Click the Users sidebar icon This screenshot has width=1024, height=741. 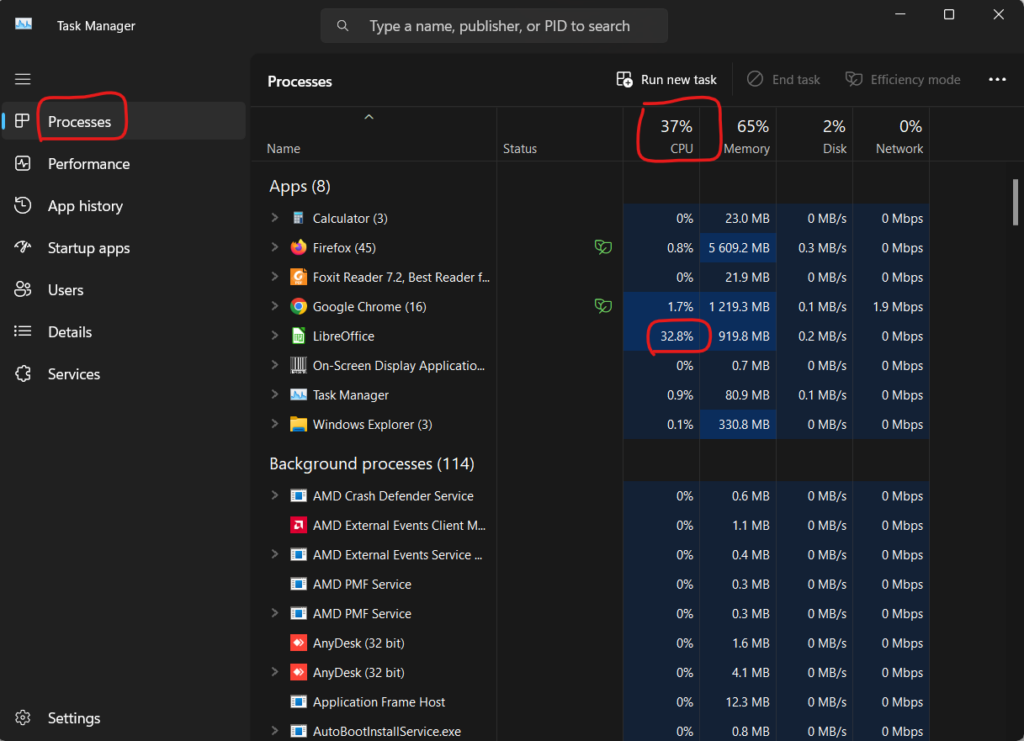coord(23,289)
